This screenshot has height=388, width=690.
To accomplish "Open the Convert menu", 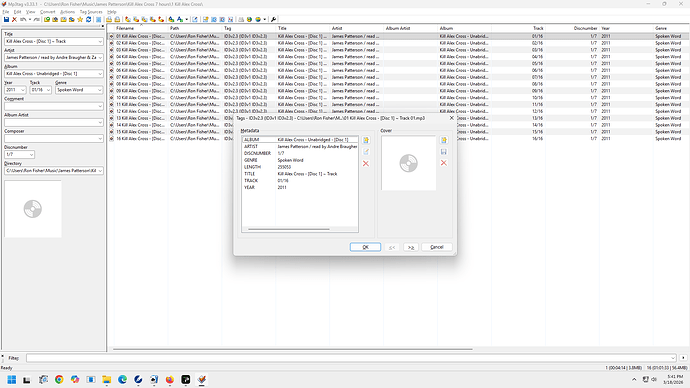I will pyautogui.click(x=48, y=12).
